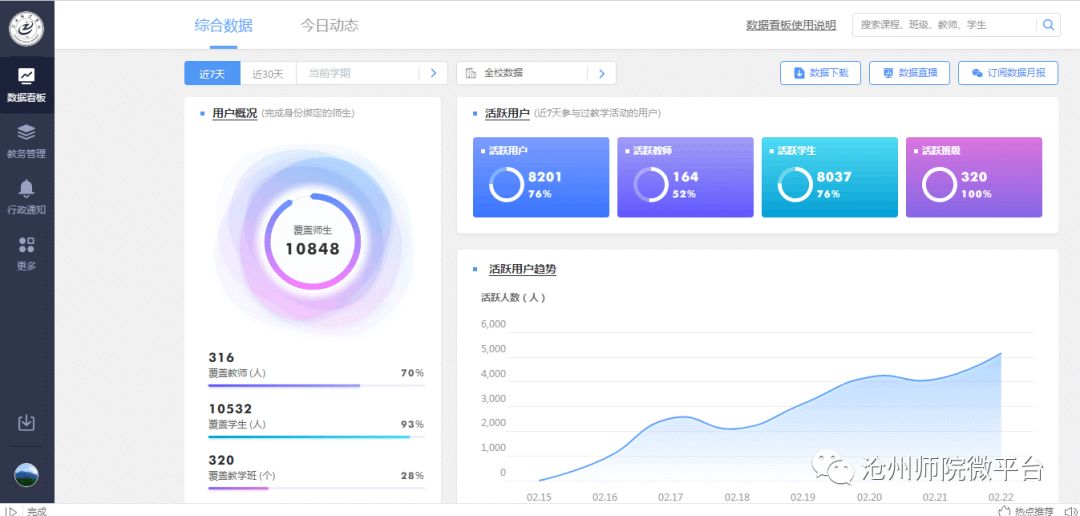Click the search magnifier icon
This screenshot has width=1080, height=516.
(x=1048, y=25)
